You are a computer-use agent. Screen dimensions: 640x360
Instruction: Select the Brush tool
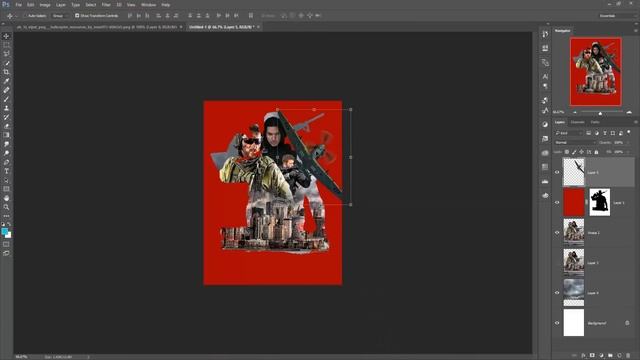coord(6,99)
